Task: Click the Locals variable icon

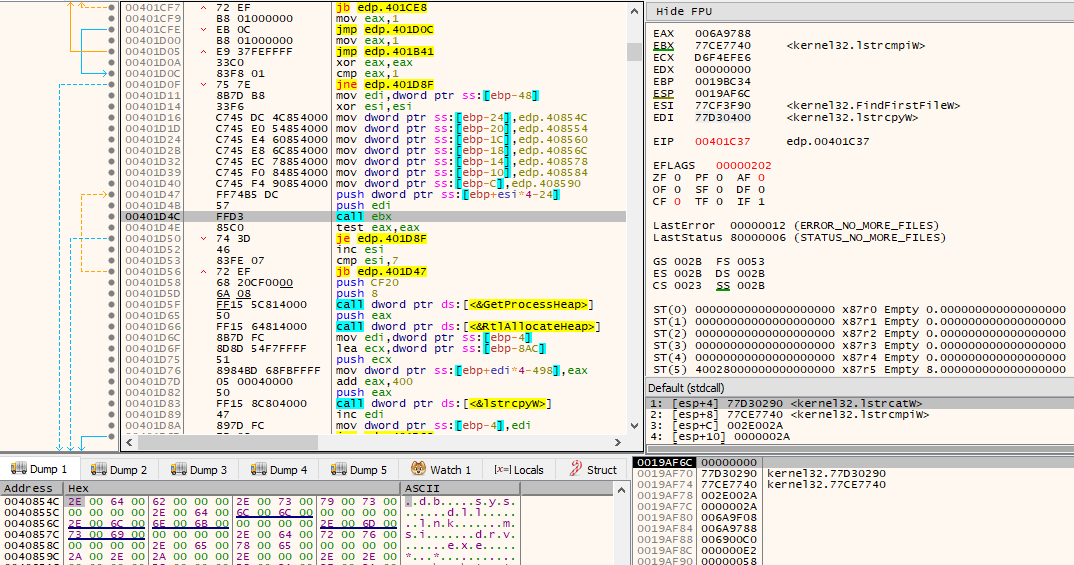Action: pyautogui.click(x=502, y=470)
